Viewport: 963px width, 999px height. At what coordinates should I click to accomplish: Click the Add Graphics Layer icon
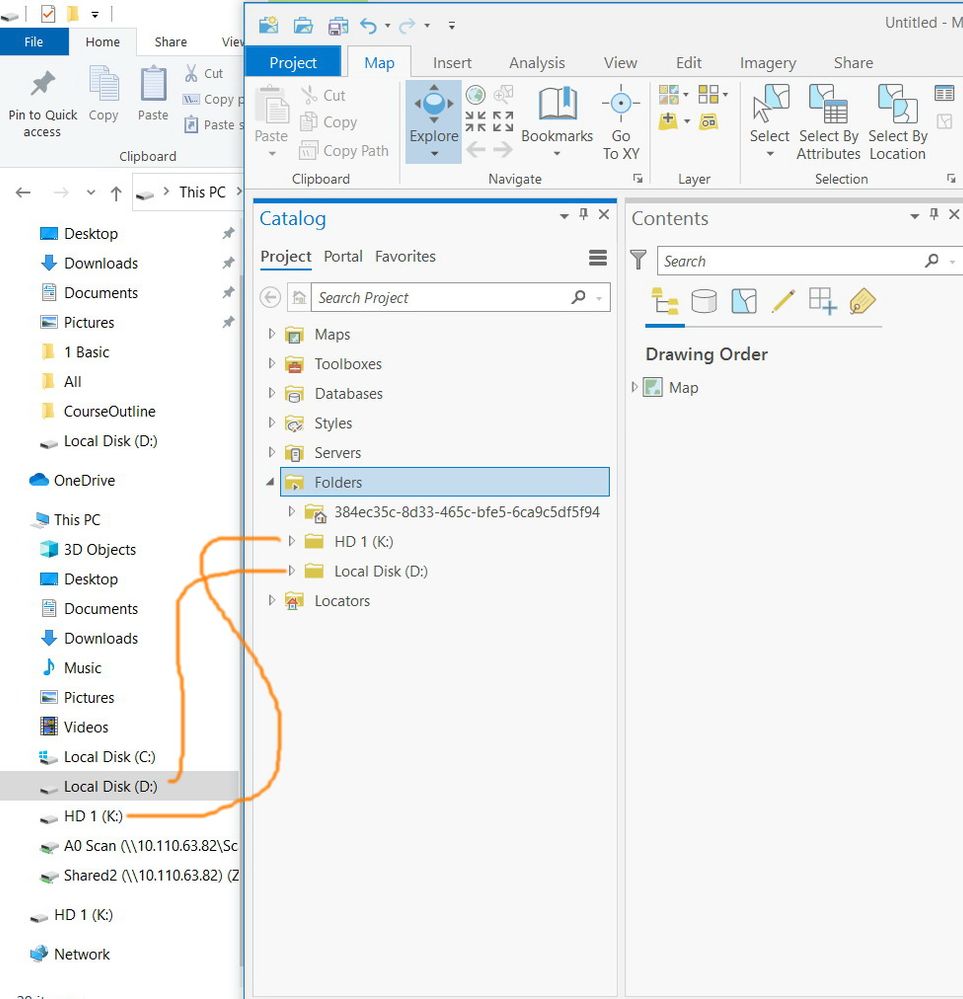click(708, 121)
